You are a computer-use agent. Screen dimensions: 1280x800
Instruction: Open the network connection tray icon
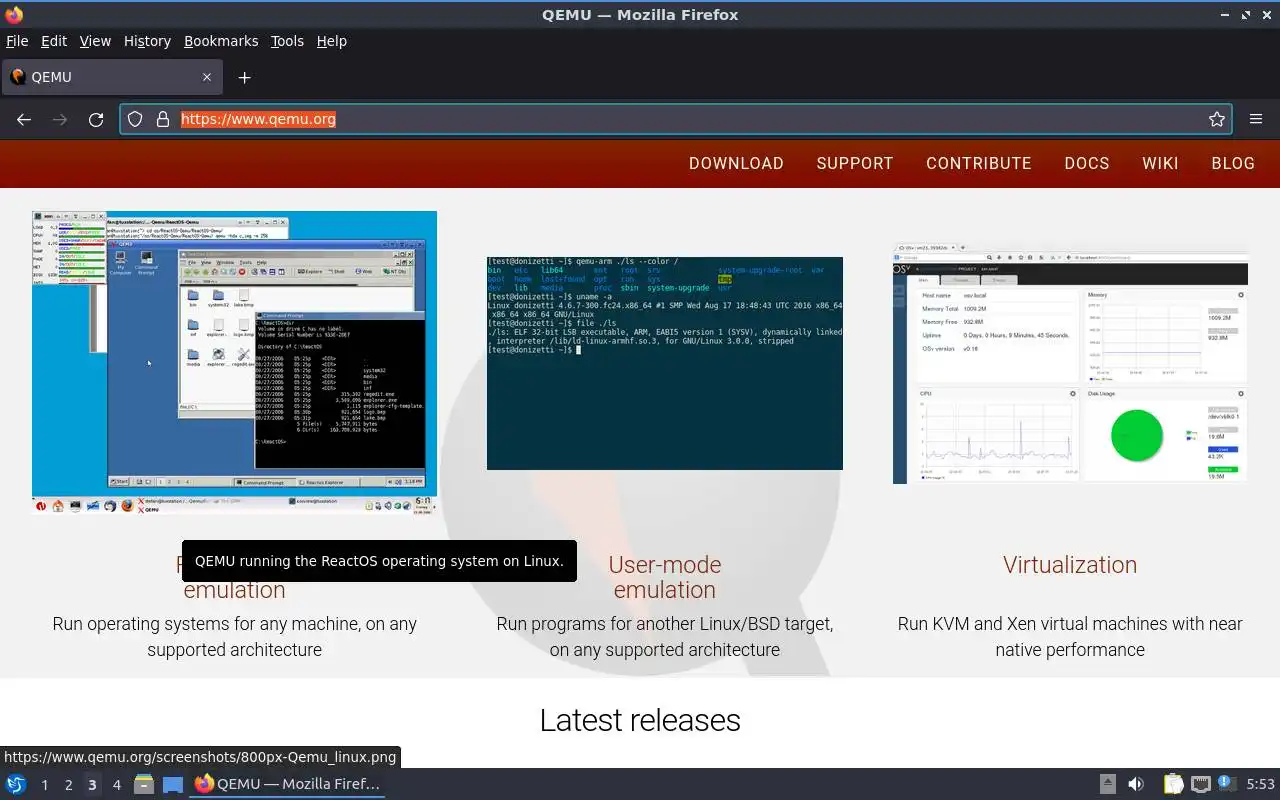click(x=1201, y=784)
